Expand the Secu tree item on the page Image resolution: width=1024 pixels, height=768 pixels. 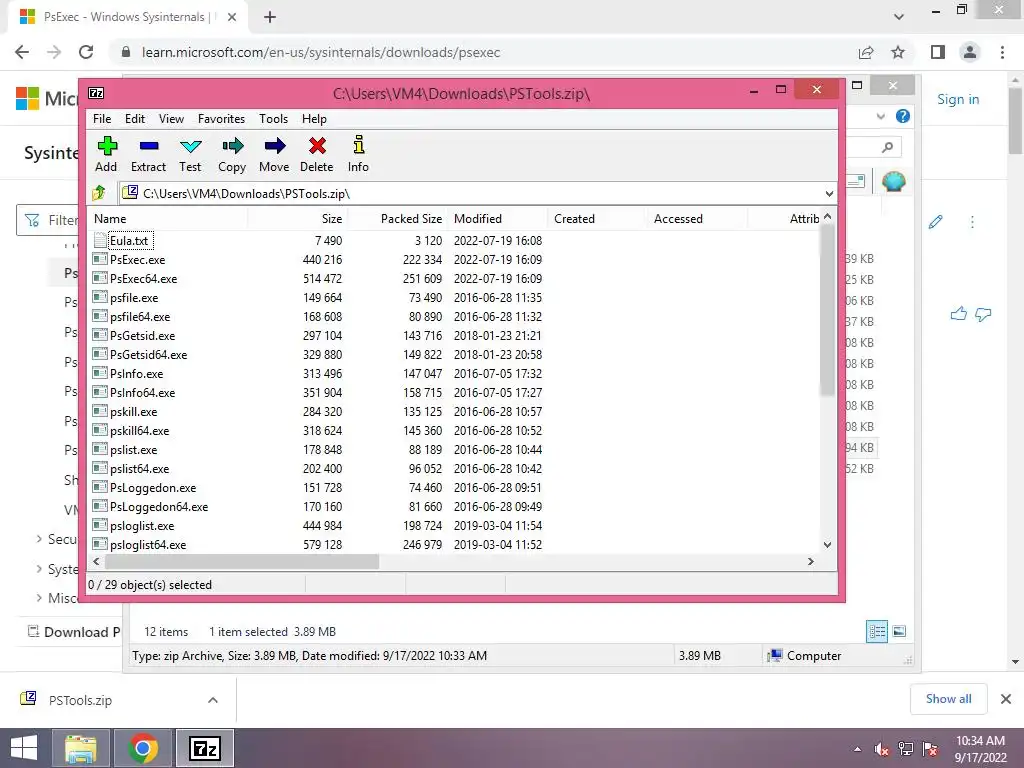(x=39, y=539)
